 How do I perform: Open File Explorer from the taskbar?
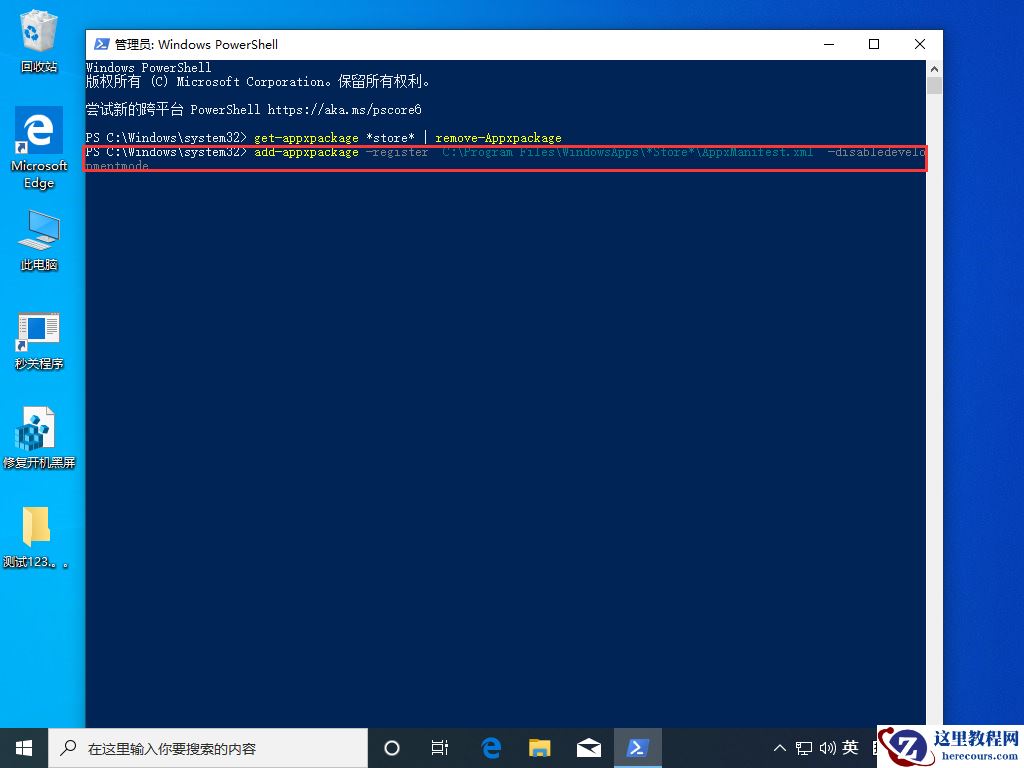click(x=540, y=748)
